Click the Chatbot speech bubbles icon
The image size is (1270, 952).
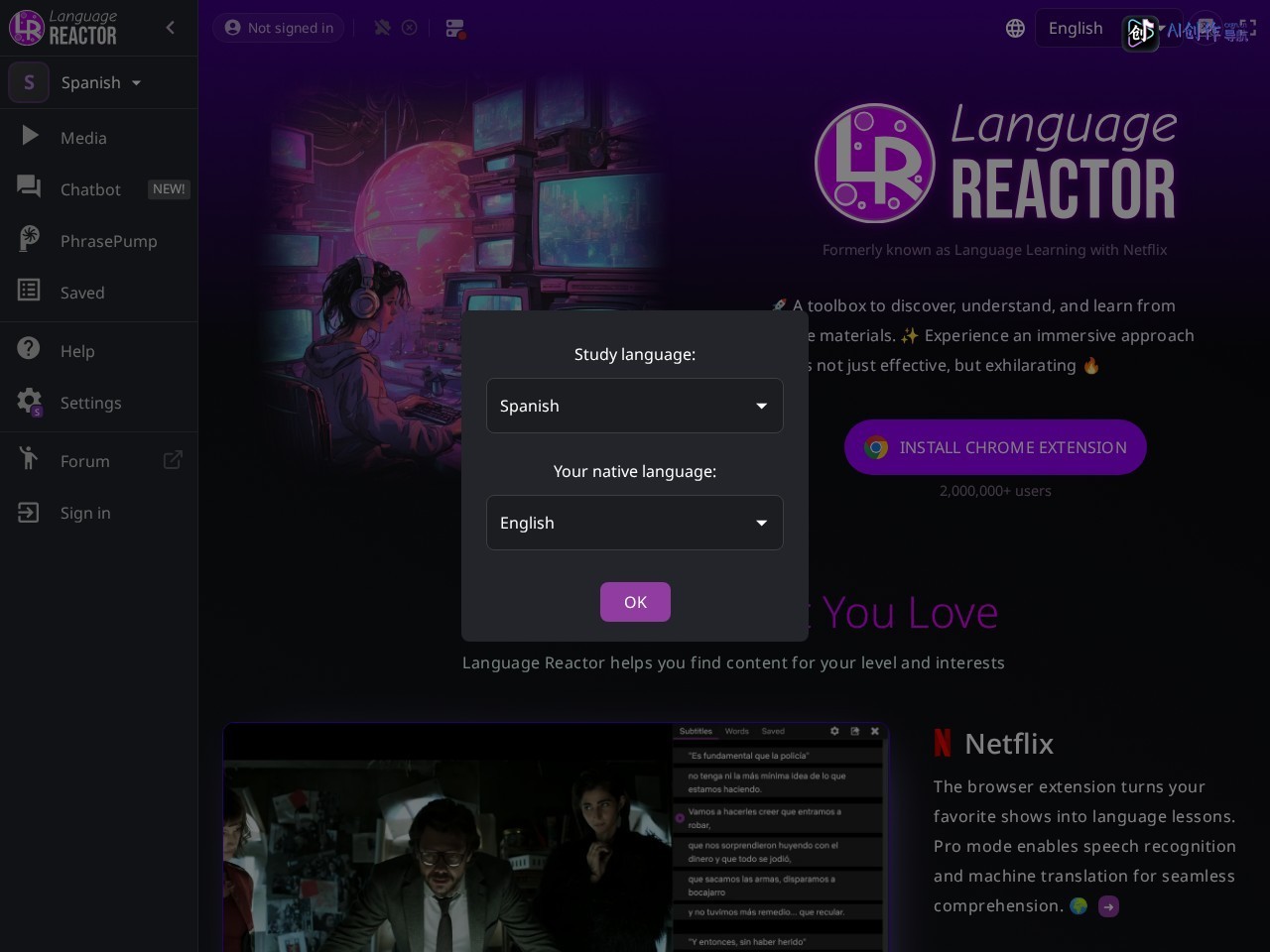pyautogui.click(x=29, y=186)
